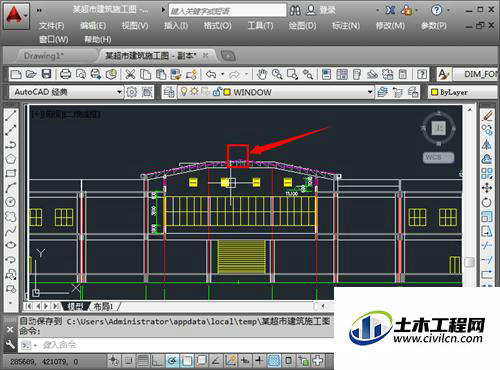Toggle Dynamic Input in status bar
The image size is (500, 370).
coord(245,361)
